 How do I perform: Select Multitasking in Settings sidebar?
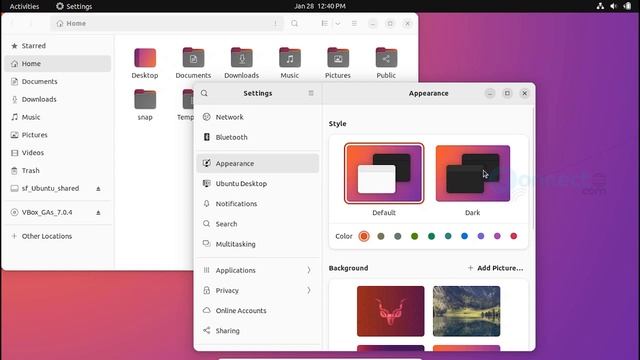click(258, 244)
